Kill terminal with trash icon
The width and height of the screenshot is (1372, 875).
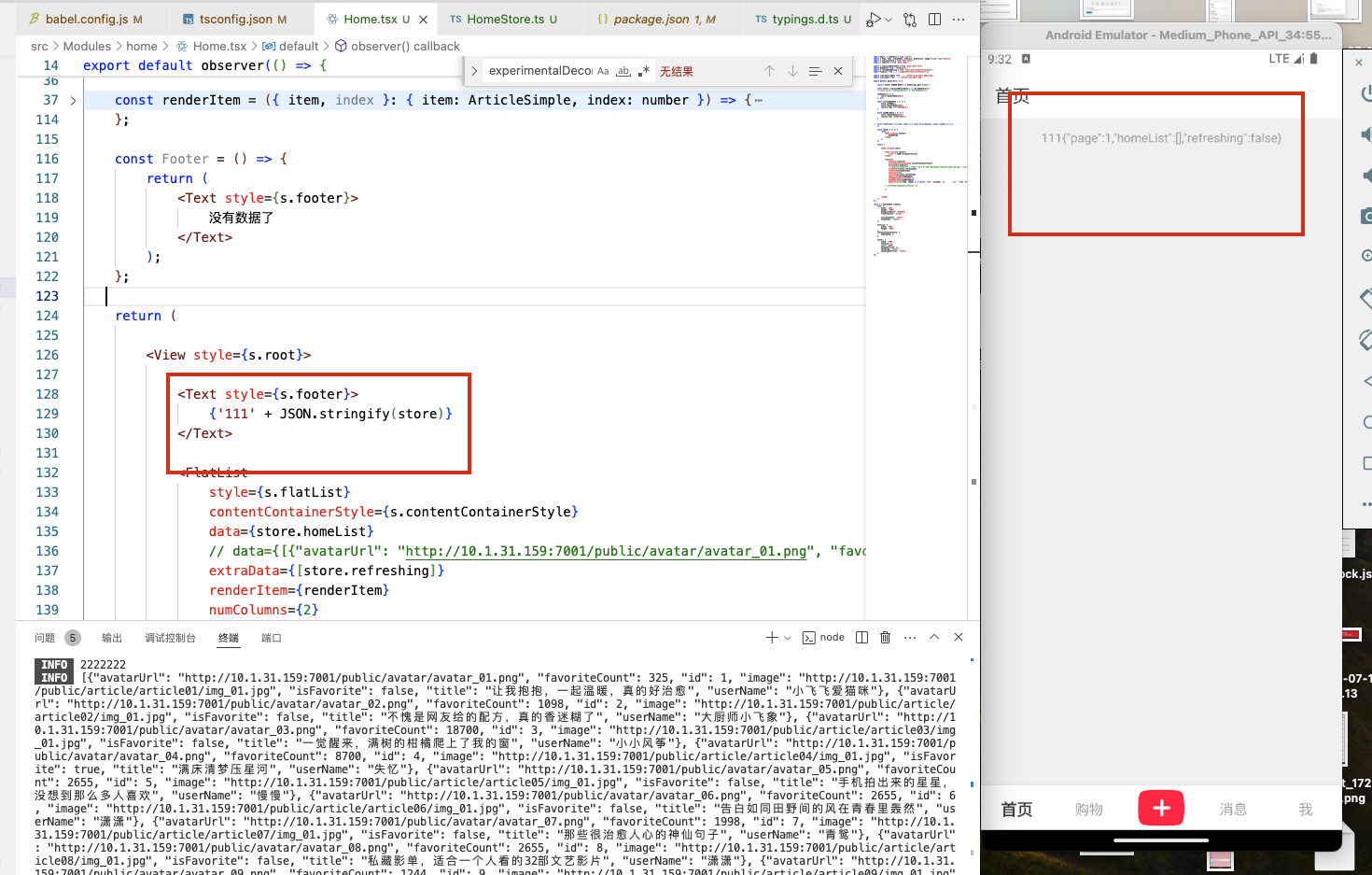click(x=886, y=638)
